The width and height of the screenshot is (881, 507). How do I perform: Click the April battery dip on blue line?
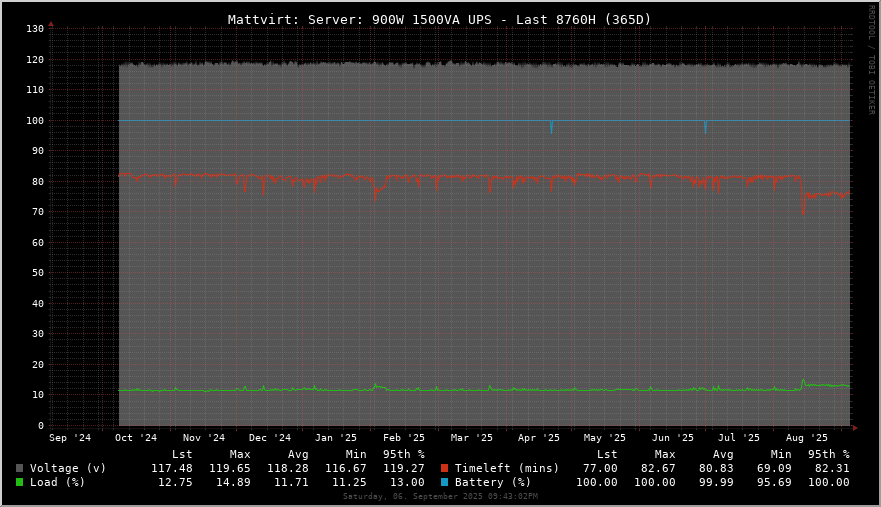[551, 126]
